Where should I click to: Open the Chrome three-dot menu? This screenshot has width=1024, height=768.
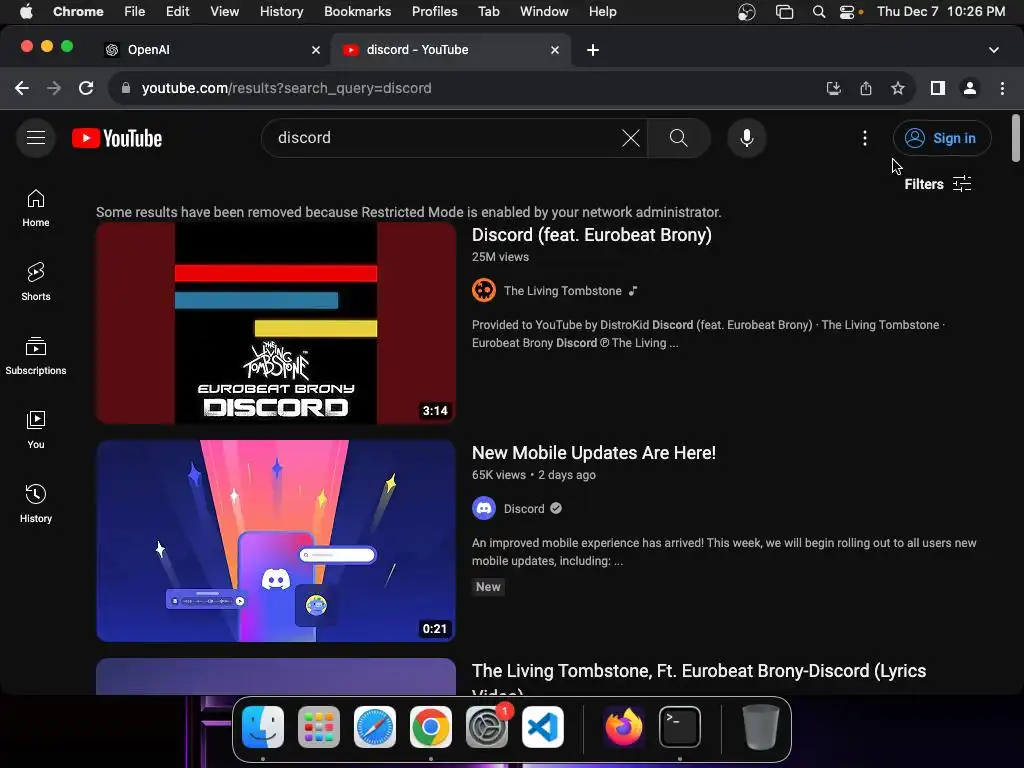click(1002, 88)
